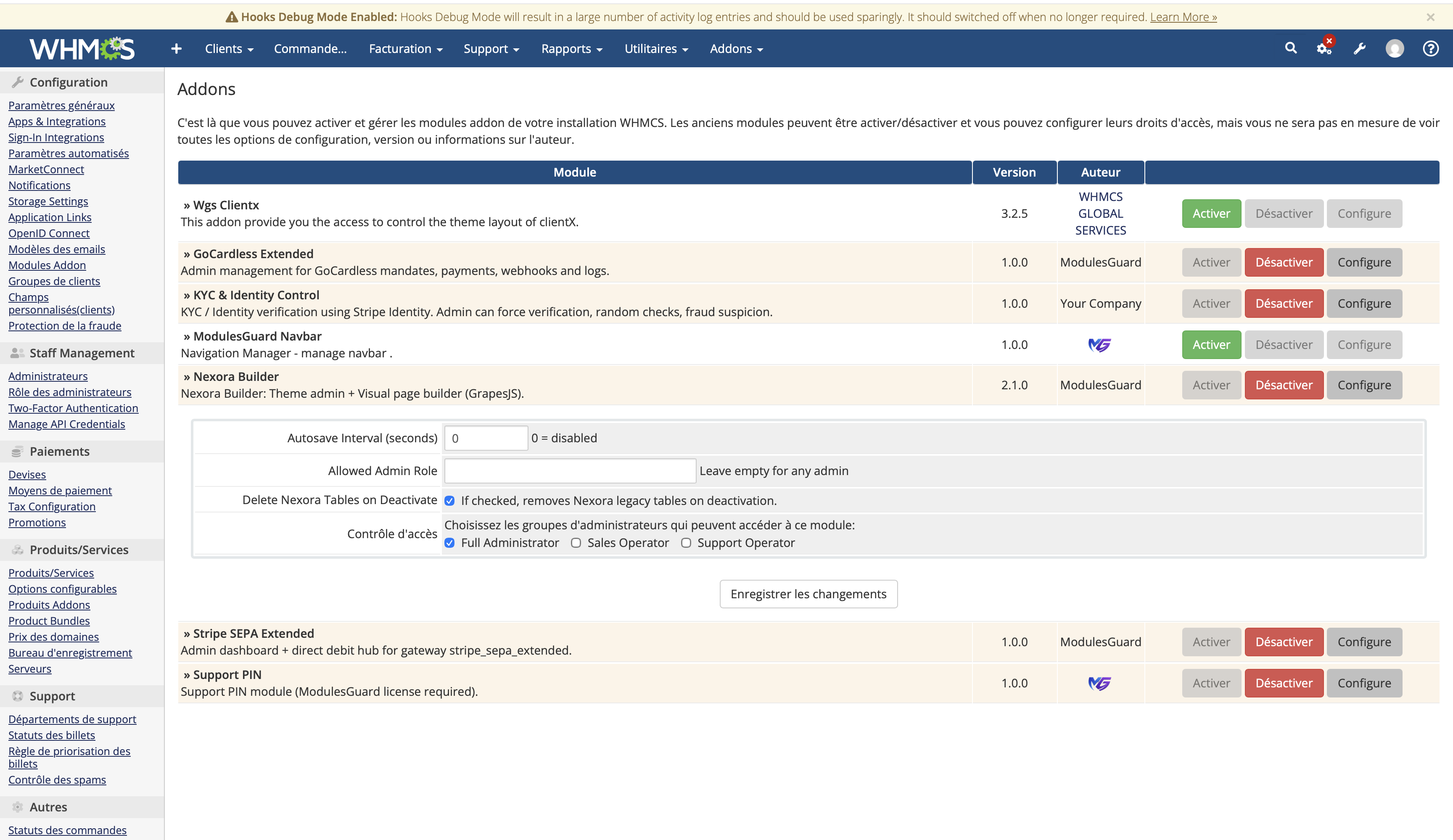The width and height of the screenshot is (1453, 840).
Task: Open the search magnifier icon
Action: 1290,48
